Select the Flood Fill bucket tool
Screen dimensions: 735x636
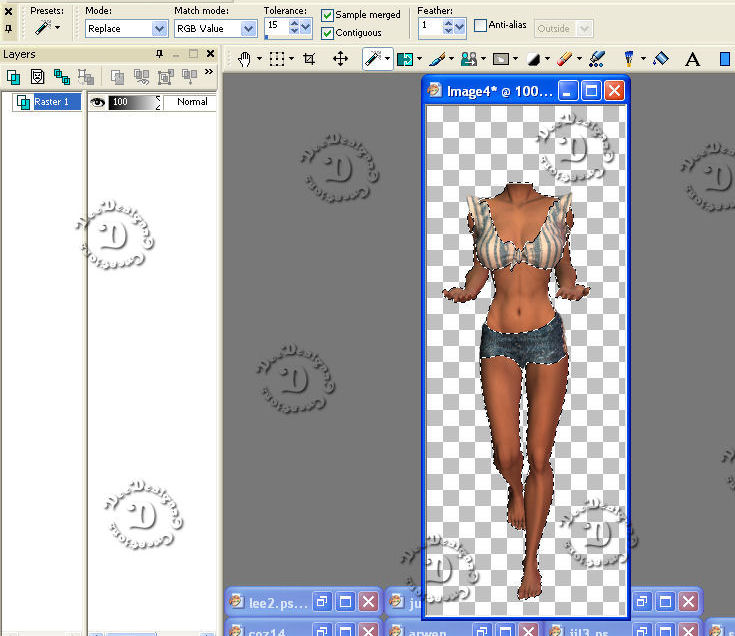(x=660, y=59)
